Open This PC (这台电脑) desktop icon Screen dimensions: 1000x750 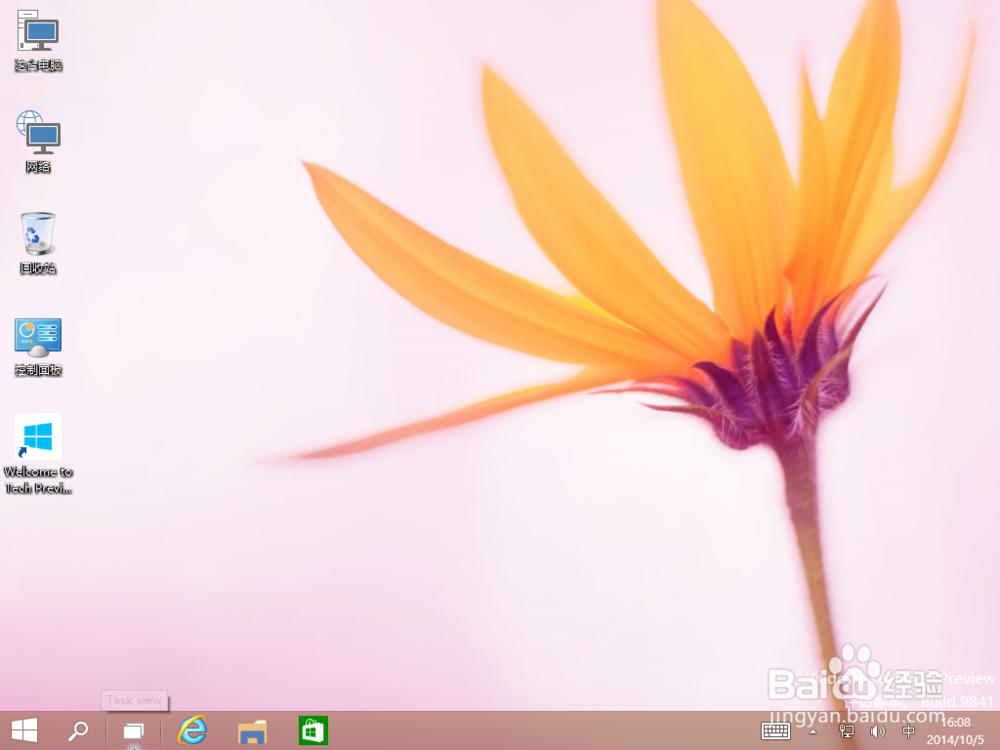(38, 40)
